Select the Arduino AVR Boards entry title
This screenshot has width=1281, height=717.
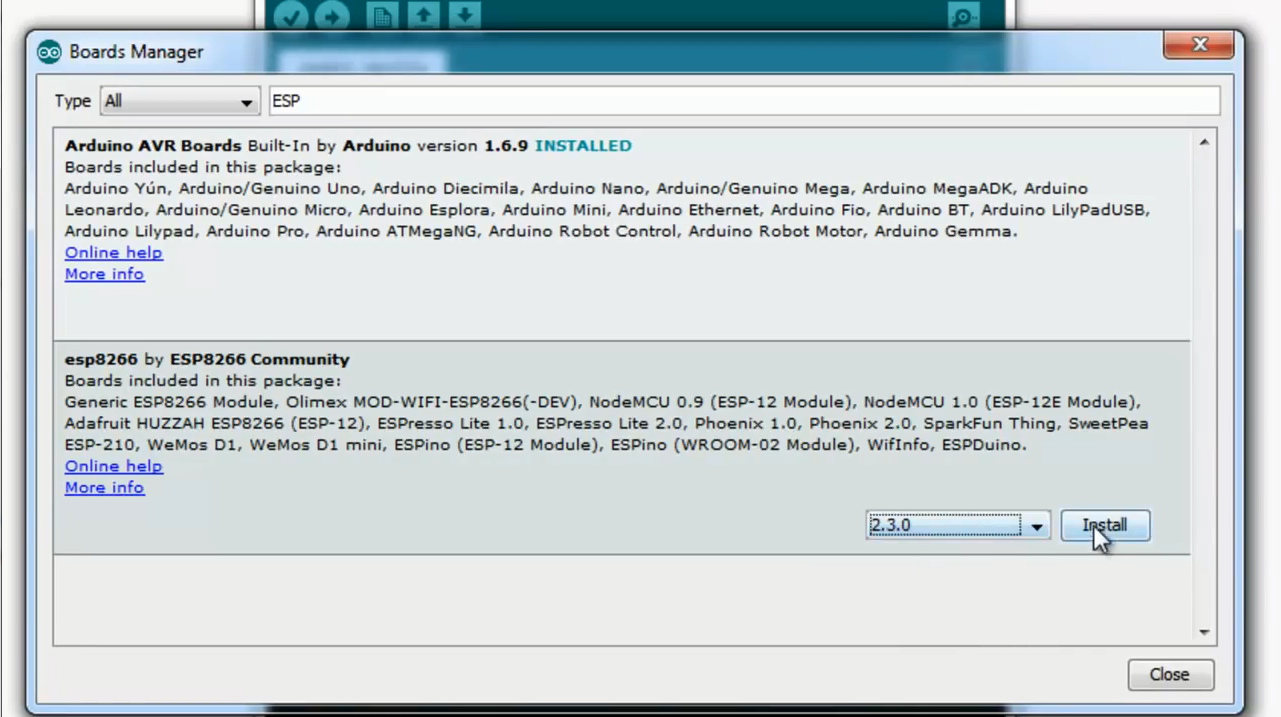[x=153, y=146]
